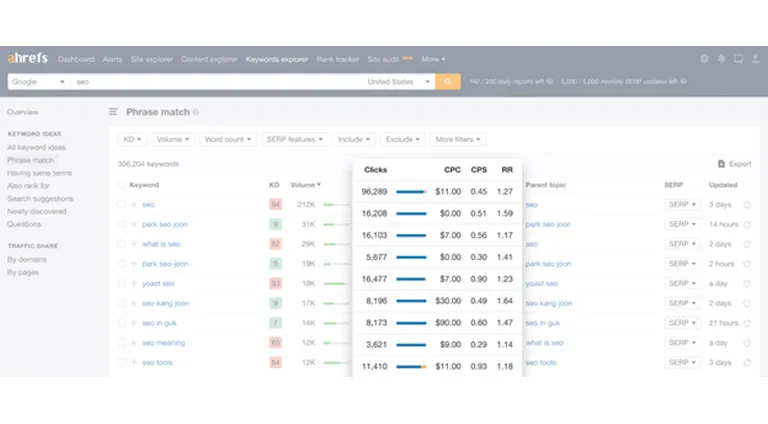768x424 pixels.
Task: Open By domains traffic share
Action: 27,259
